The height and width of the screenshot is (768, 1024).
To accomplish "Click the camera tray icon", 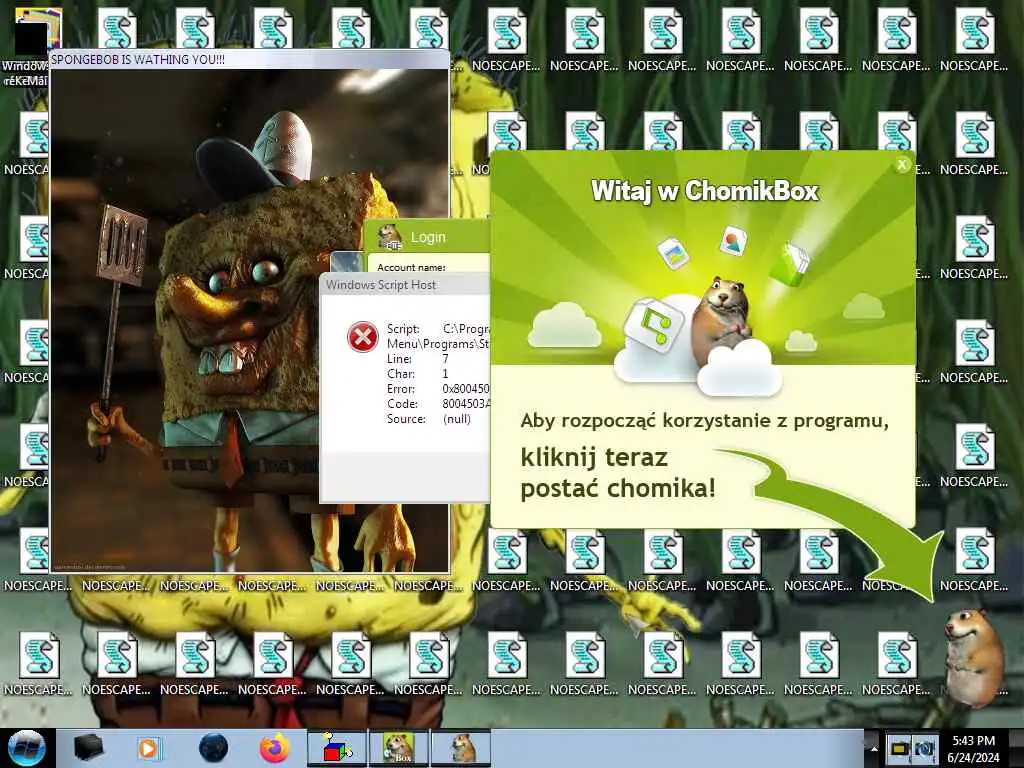I will (x=925, y=748).
